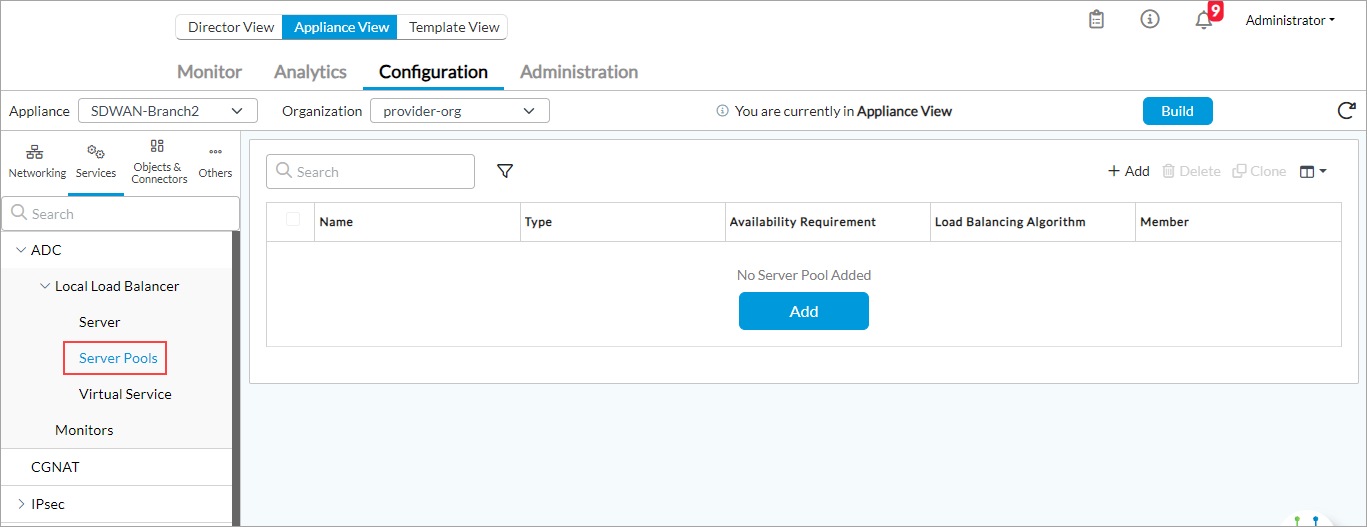Open the Networking section icon
The height and width of the screenshot is (527, 1367).
37,161
